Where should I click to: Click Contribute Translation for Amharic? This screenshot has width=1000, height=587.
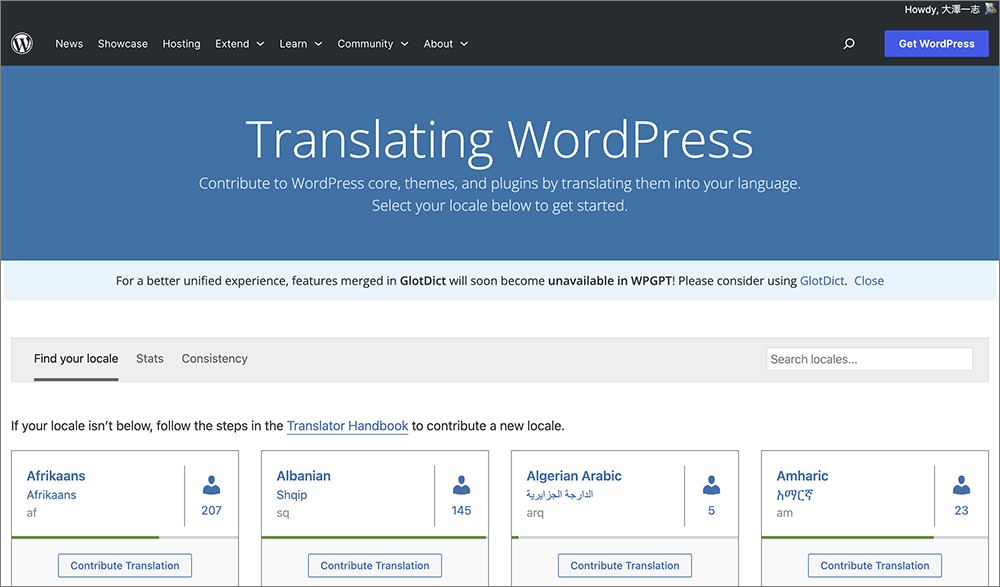pyautogui.click(x=875, y=565)
